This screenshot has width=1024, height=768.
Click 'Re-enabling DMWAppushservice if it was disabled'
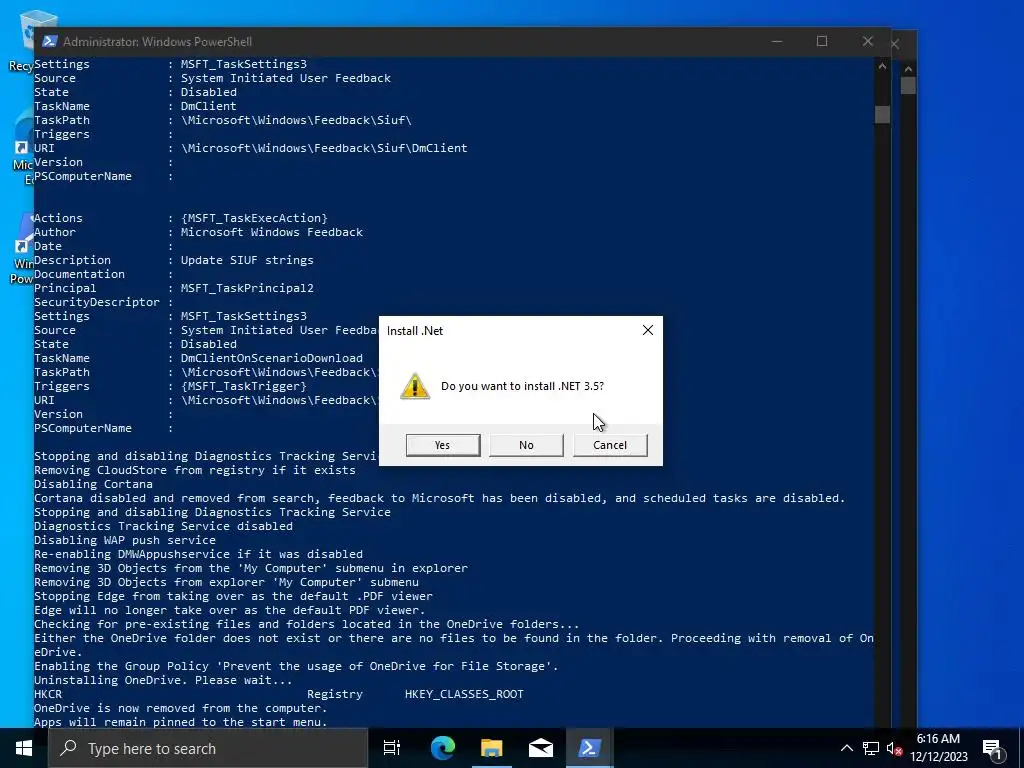click(199, 554)
